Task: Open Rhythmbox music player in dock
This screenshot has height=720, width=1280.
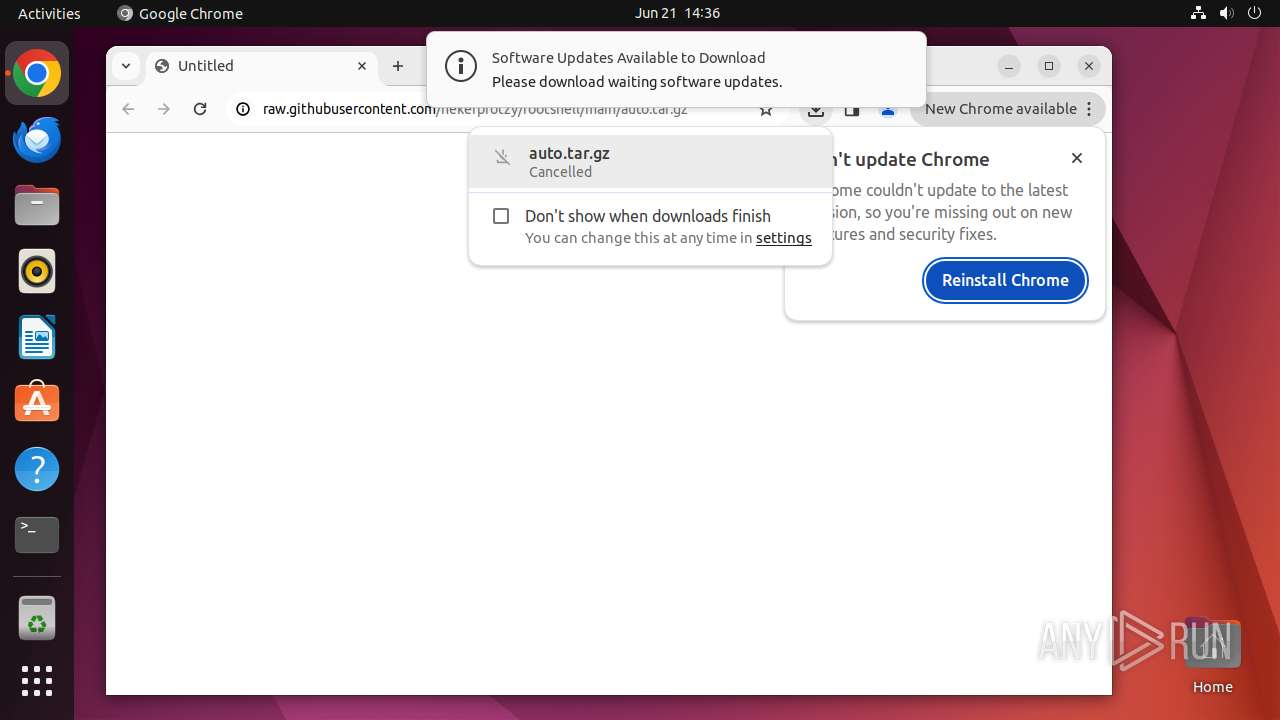Action: point(37,271)
